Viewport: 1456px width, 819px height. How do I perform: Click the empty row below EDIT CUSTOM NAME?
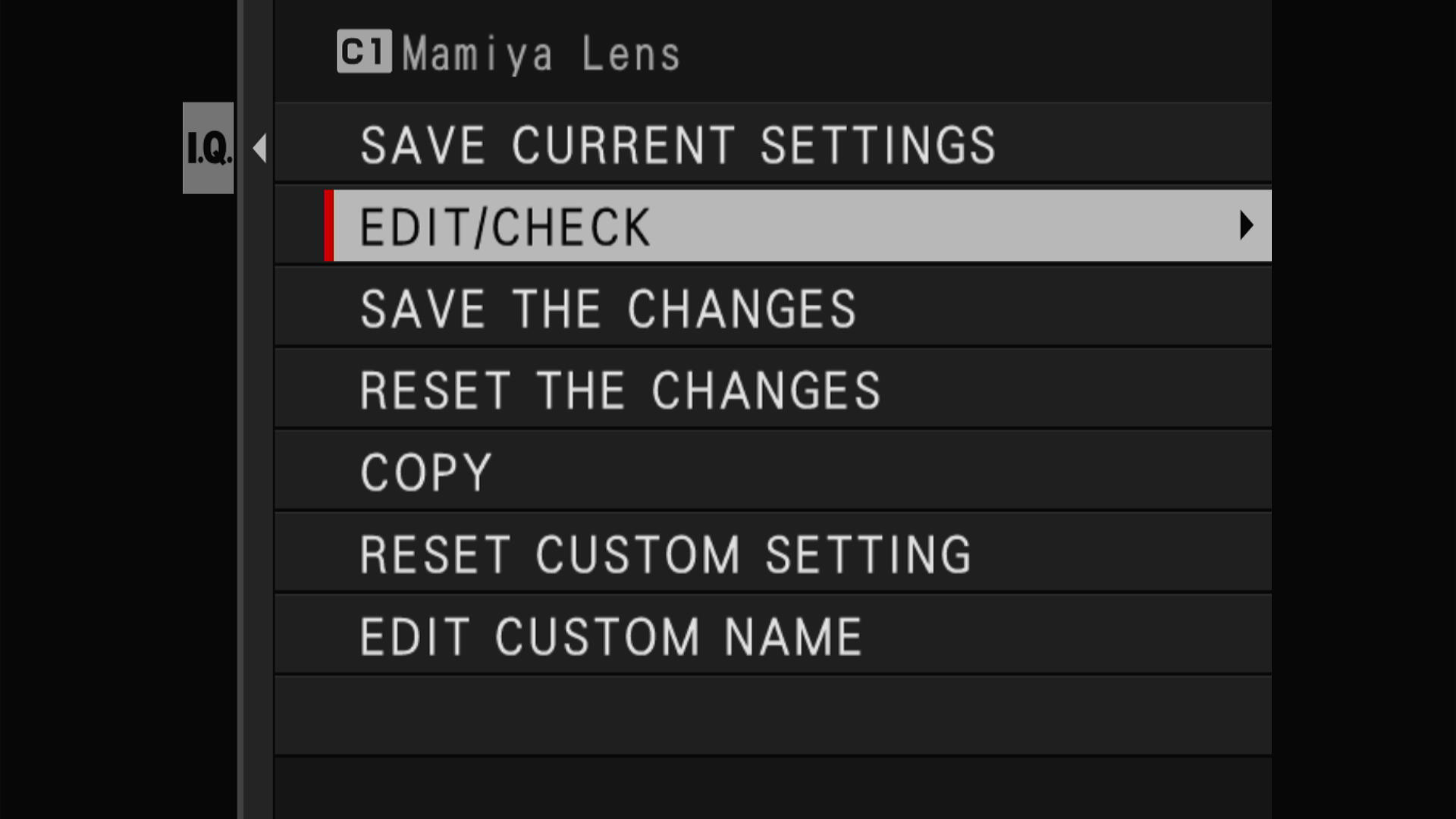(773, 716)
